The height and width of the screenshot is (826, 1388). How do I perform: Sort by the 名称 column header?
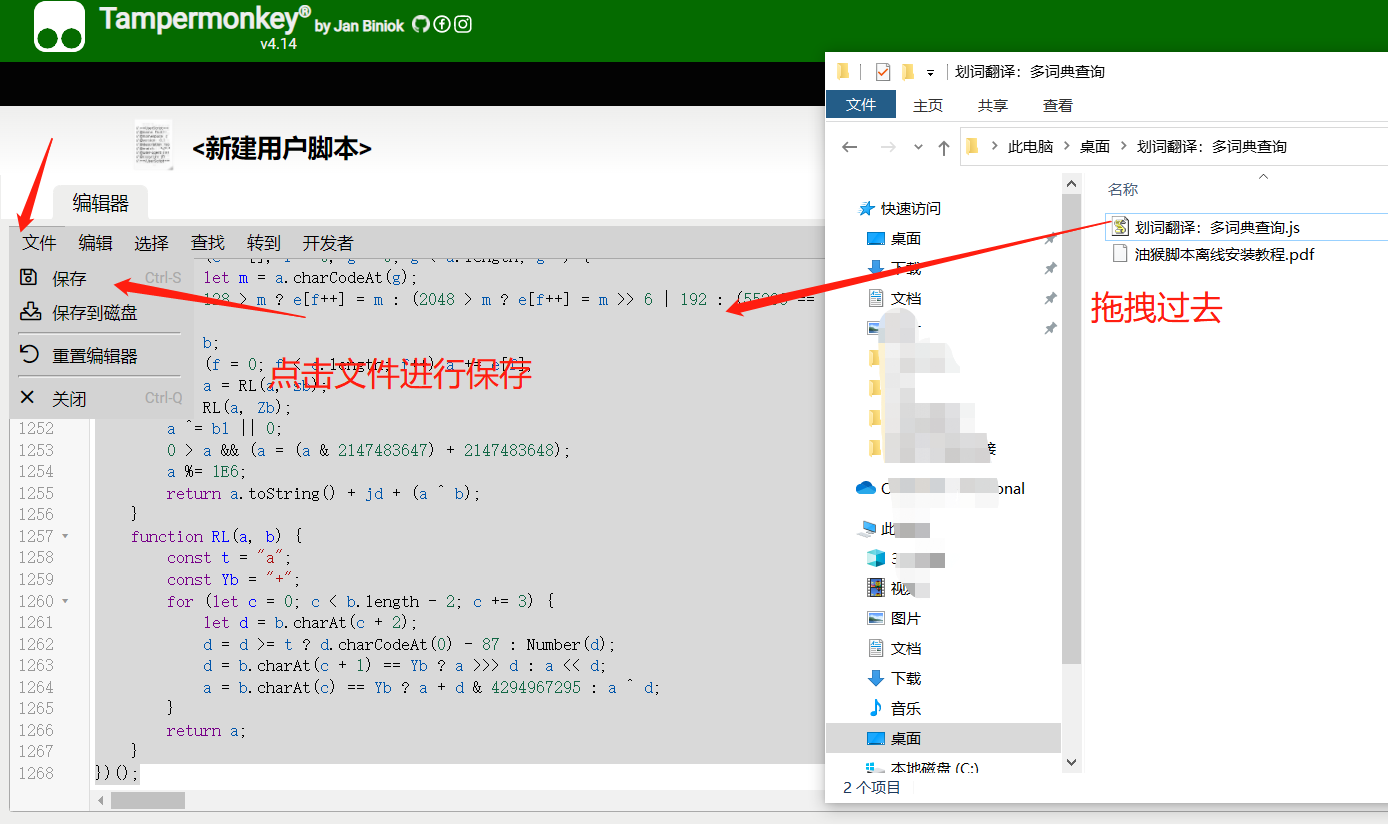pos(1123,189)
